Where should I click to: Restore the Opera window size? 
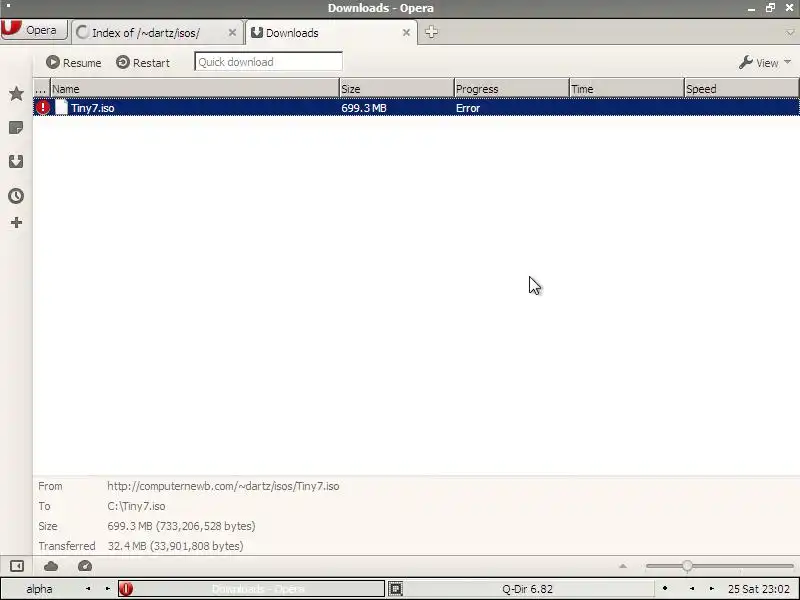coord(770,8)
